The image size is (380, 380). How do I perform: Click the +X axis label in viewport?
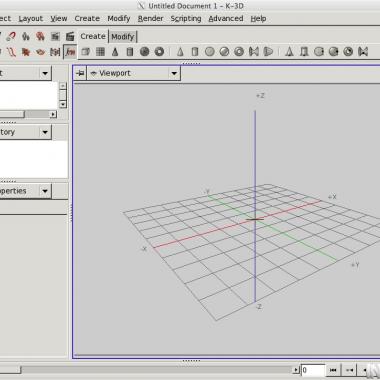click(332, 197)
